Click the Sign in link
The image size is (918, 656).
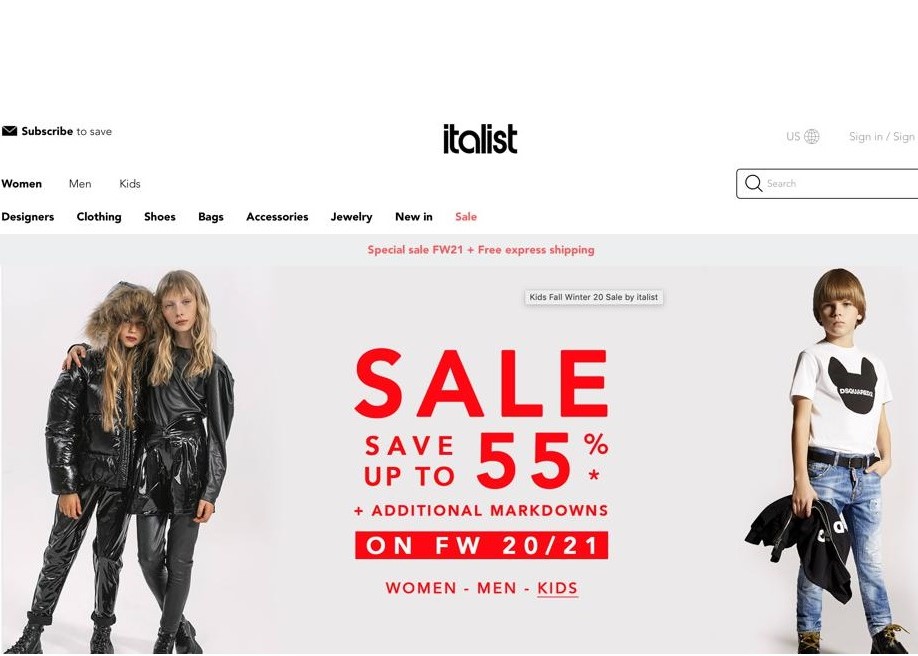(x=865, y=136)
